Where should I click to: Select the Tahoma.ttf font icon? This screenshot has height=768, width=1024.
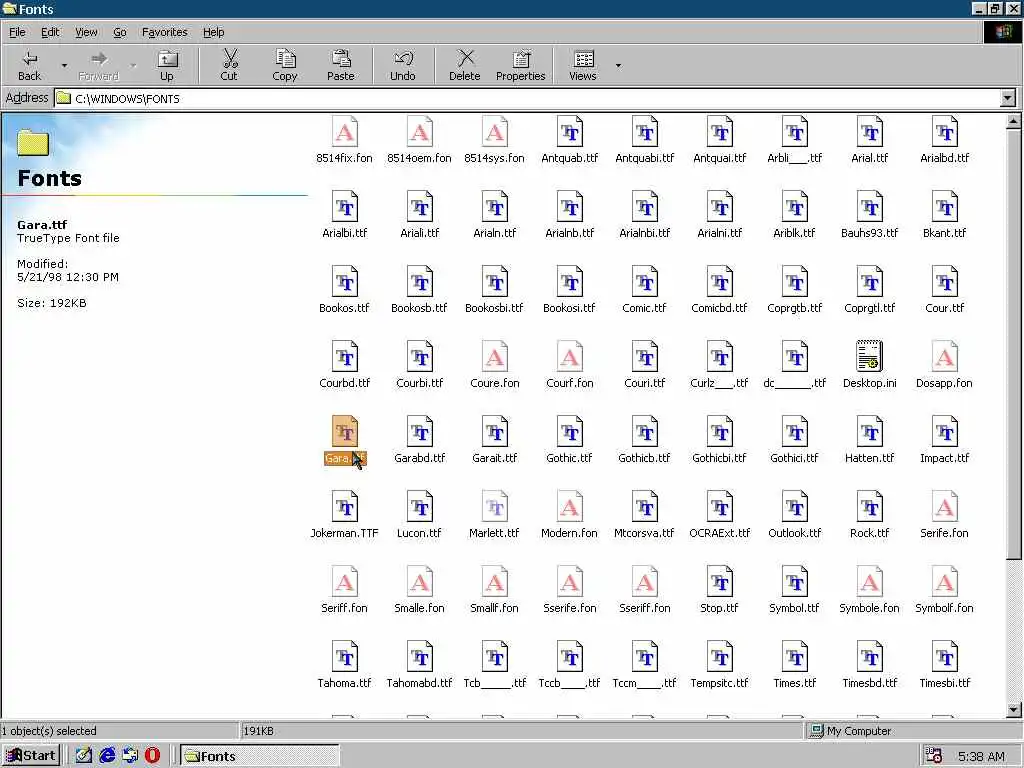(345, 665)
